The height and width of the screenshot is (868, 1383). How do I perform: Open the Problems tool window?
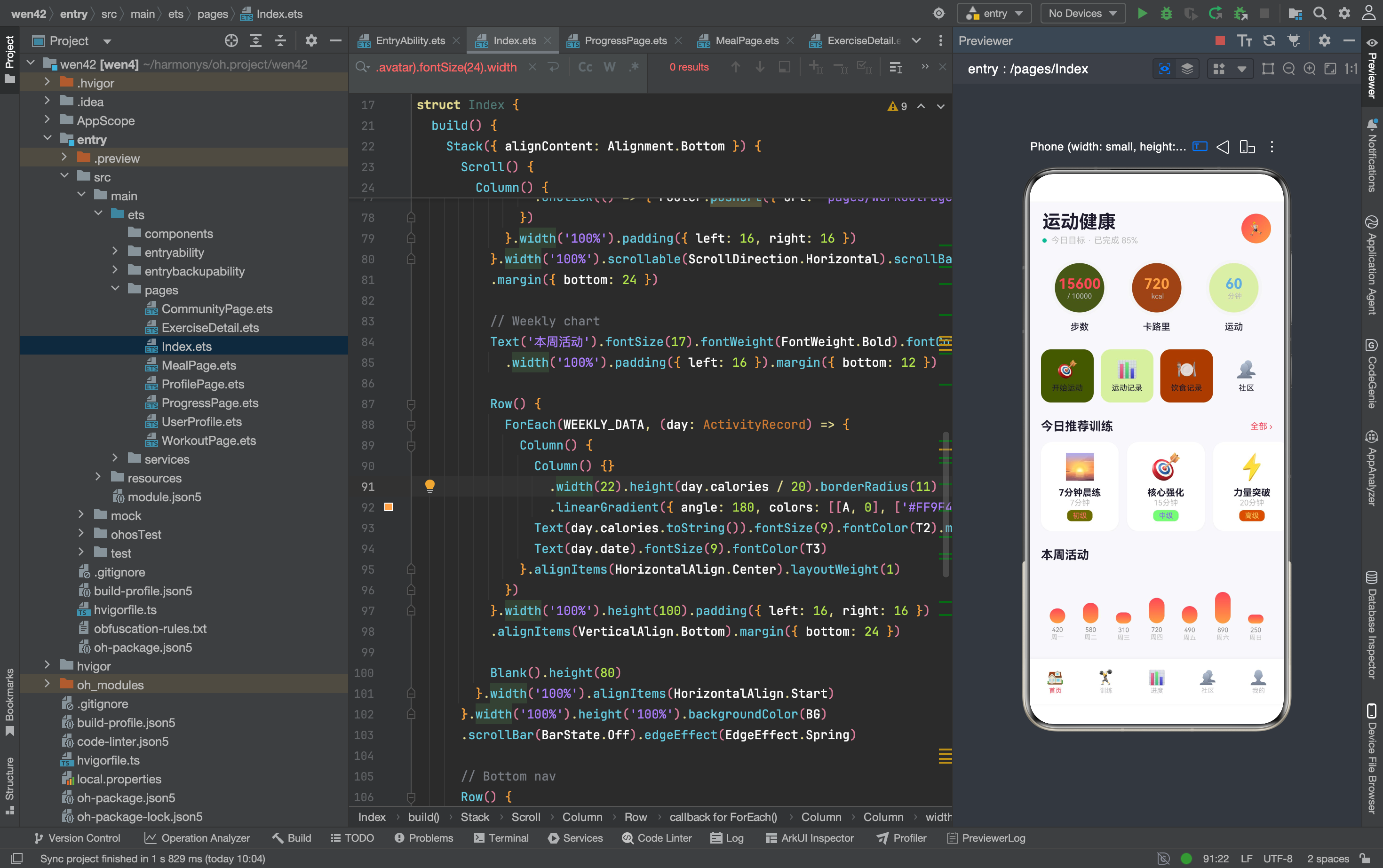424,838
